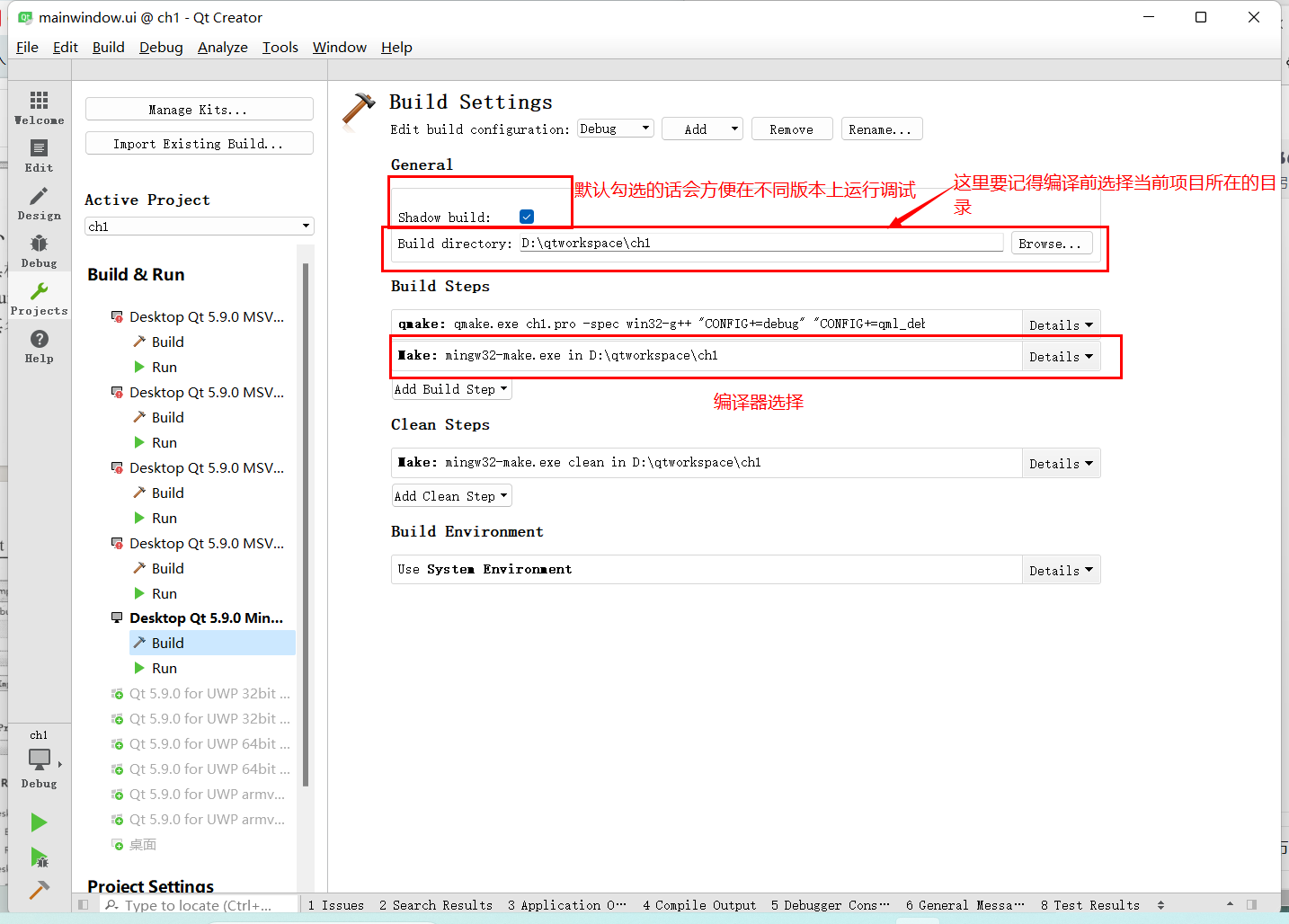Viewport: 1289px width, 924px height.
Task: Show the Application Output pane
Action: coord(567,905)
